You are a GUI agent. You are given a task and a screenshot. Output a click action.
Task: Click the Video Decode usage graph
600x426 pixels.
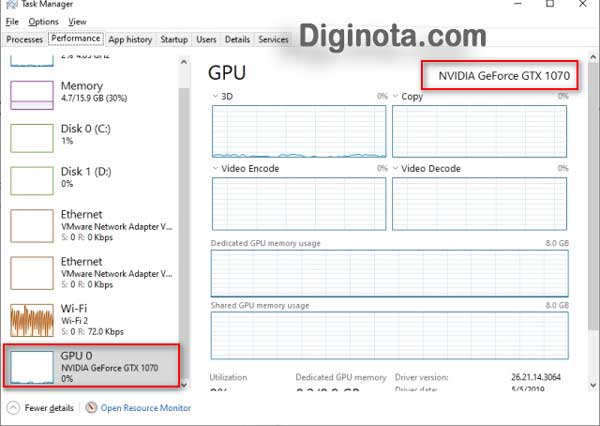tap(479, 204)
